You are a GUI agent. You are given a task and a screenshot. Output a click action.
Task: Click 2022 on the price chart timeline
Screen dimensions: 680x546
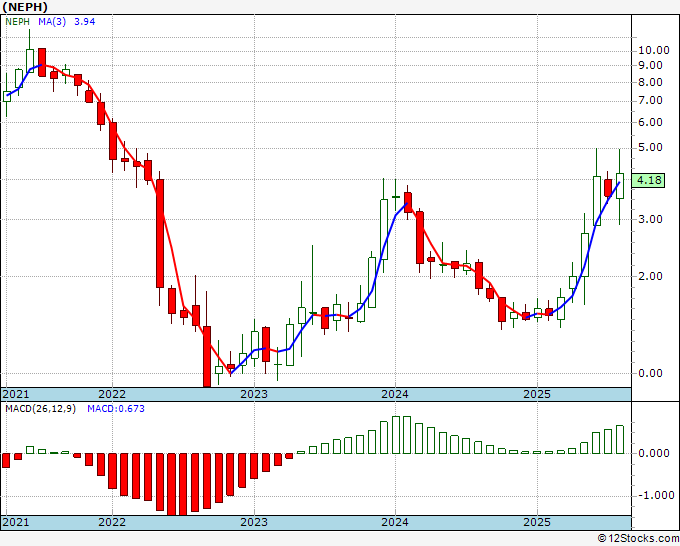112,394
